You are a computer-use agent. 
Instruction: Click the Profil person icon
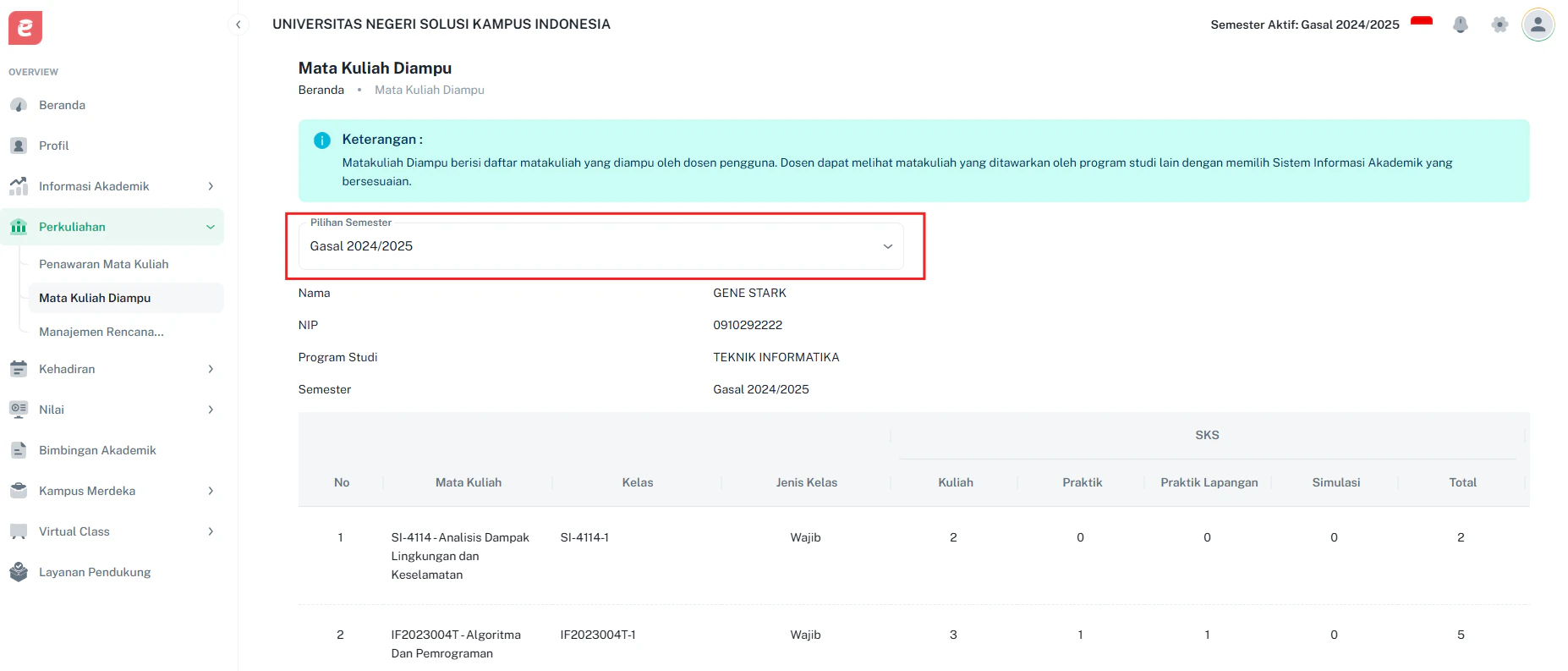(x=19, y=146)
